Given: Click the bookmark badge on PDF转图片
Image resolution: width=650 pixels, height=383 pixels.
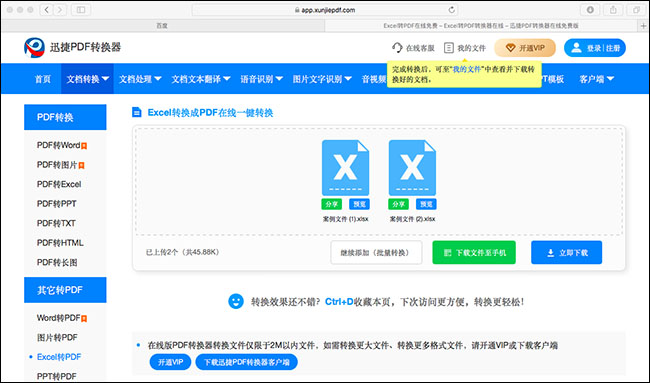Looking at the screenshot, I should point(81,165).
